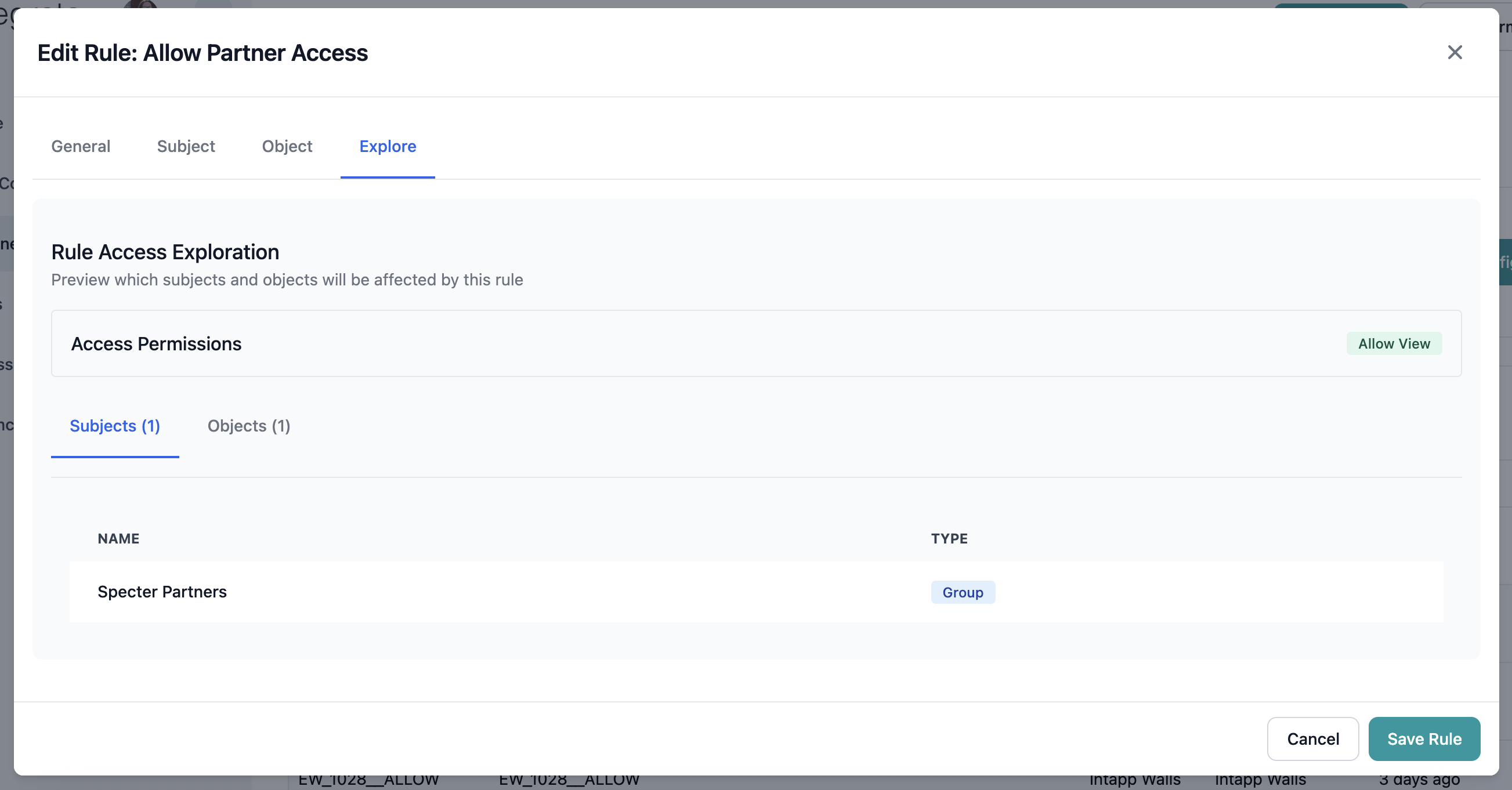Close the Edit Rule dialog

click(1454, 53)
